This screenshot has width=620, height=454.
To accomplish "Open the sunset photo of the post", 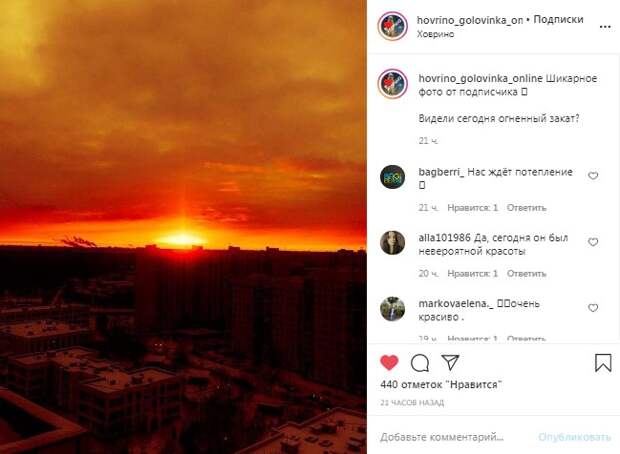I will click(x=183, y=227).
